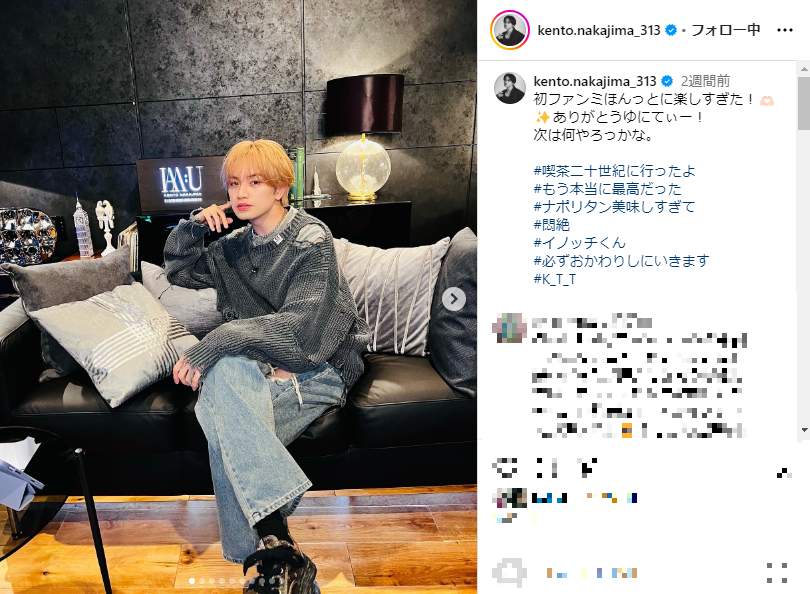Open the kento.nakajima_313 username in the caption
The width and height of the screenshot is (810, 594).
(x=595, y=81)
